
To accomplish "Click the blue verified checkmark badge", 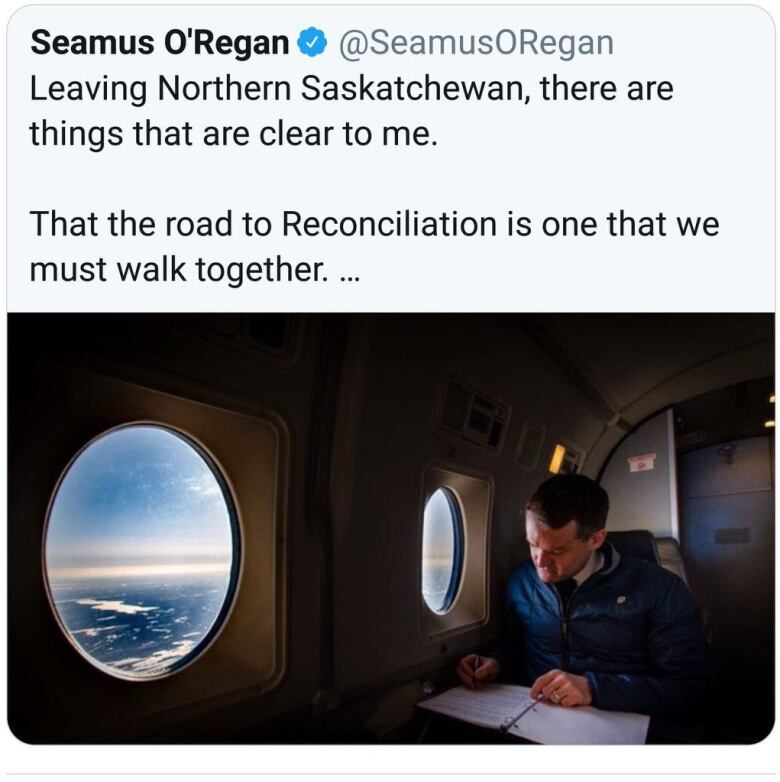I will [312, 43].
